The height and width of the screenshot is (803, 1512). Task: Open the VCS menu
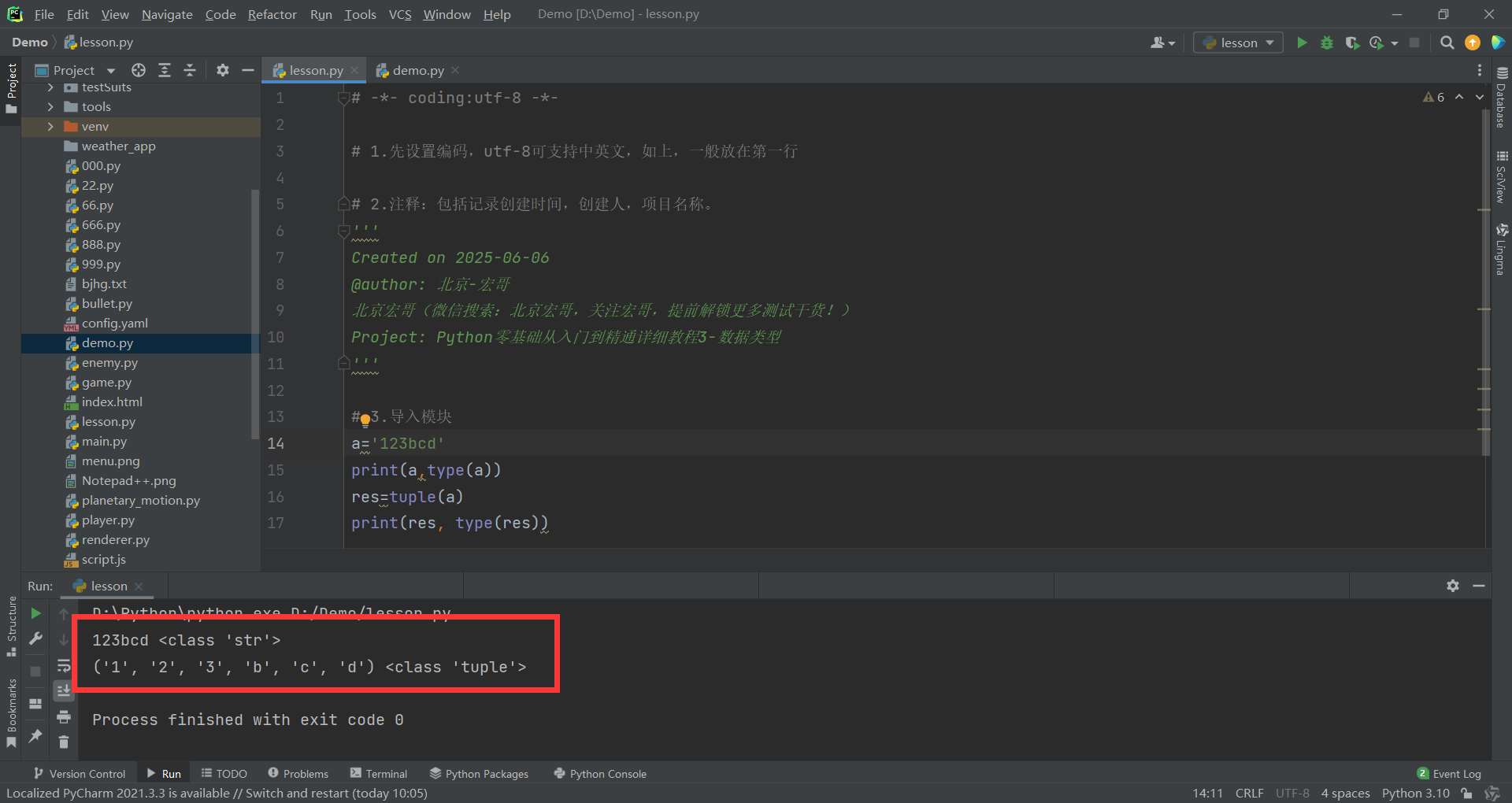point(400,14)
